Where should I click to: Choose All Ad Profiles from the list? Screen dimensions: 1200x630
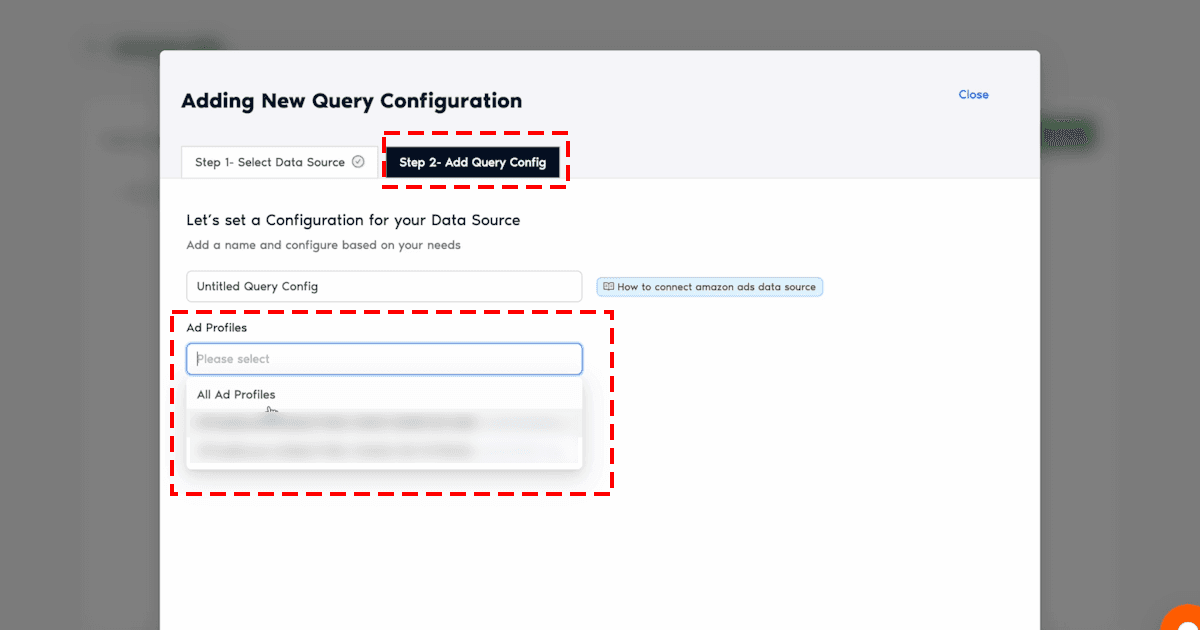[236, 395]
